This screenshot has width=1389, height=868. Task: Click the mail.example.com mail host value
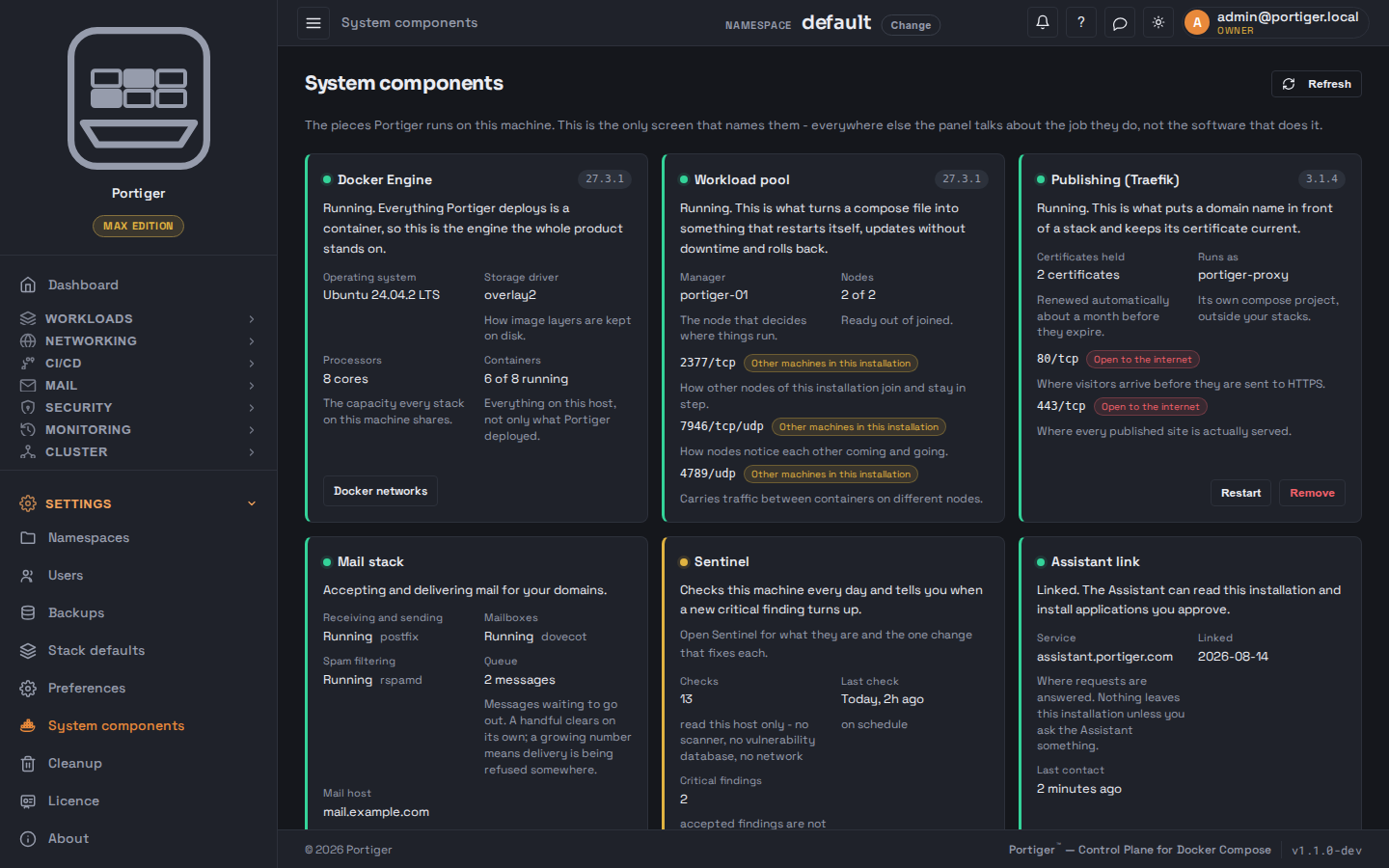tap(376, 812)
